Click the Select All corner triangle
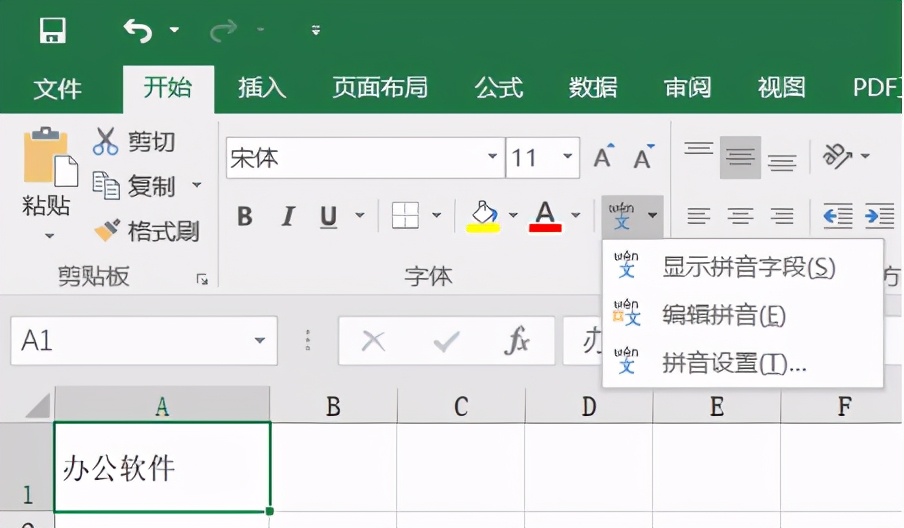The width and height of the screenshot is (904, 528). tap(38, 405)
